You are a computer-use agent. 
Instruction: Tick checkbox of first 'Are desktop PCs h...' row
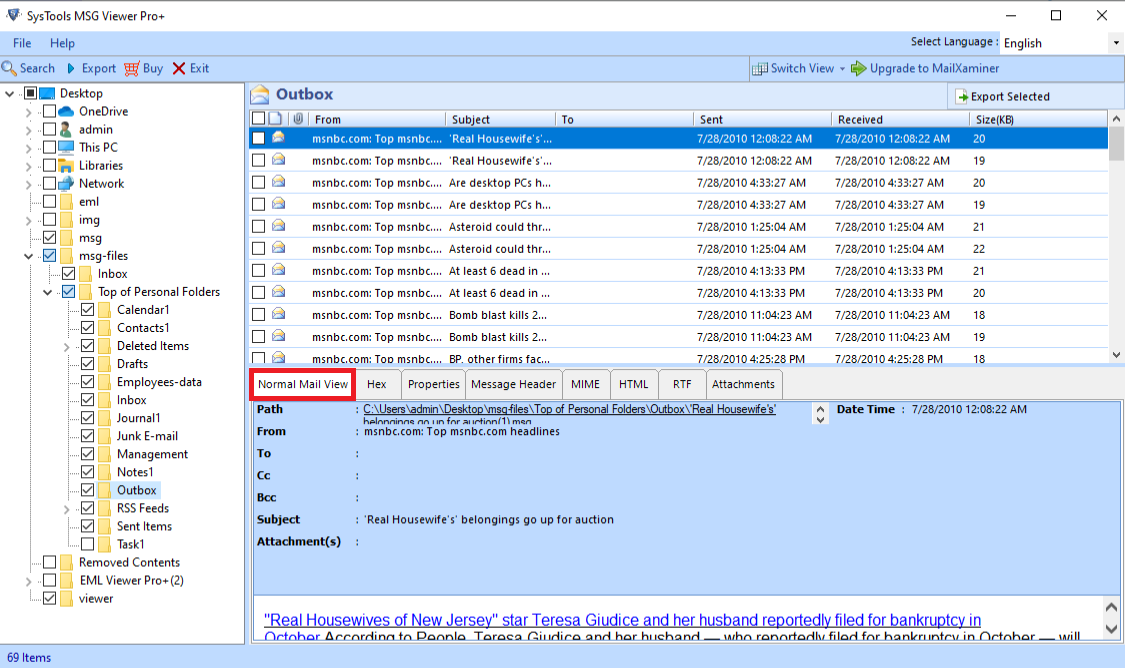(258, 182)
